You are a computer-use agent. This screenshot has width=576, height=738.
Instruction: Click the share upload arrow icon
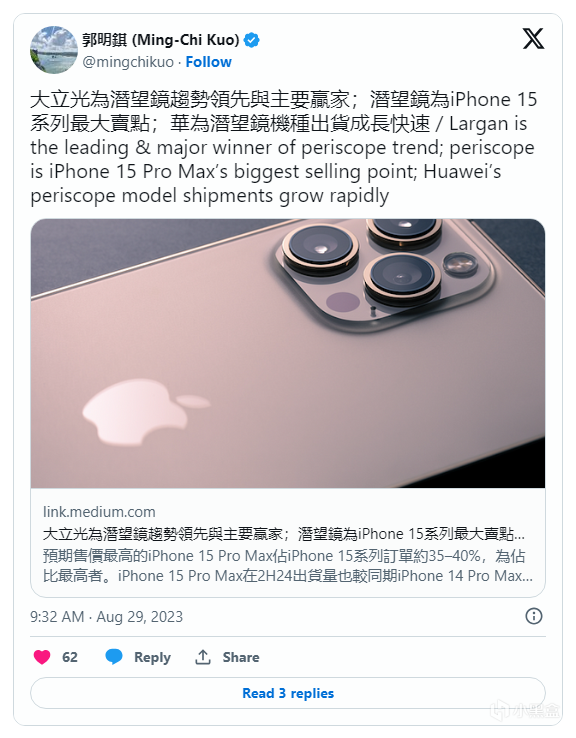click(x=203, y=657)
